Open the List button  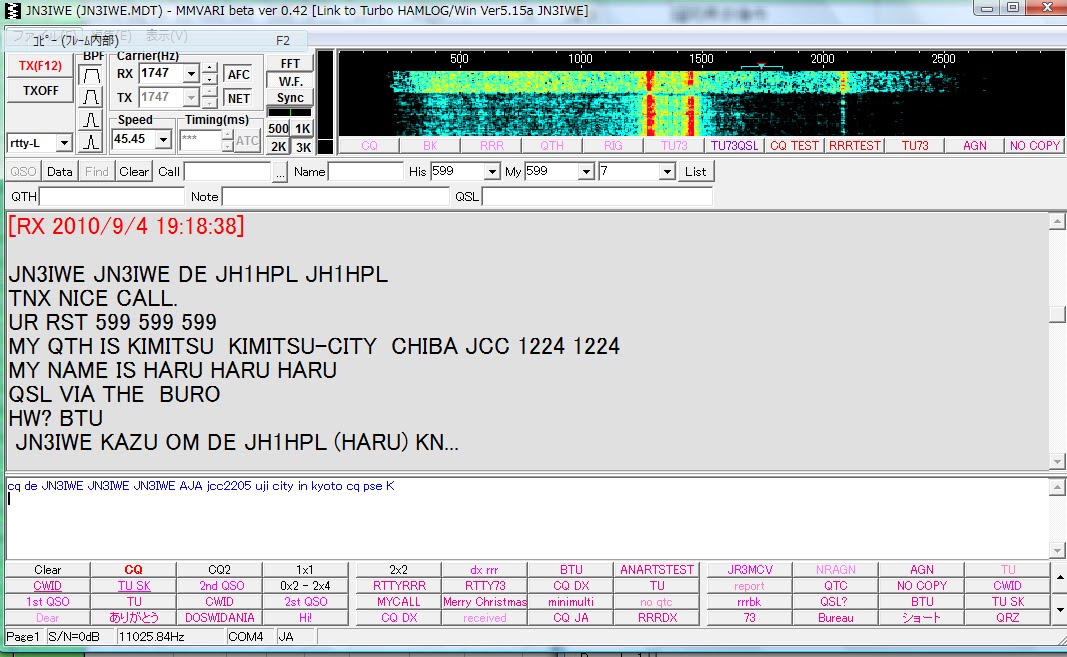pos(695,172)
